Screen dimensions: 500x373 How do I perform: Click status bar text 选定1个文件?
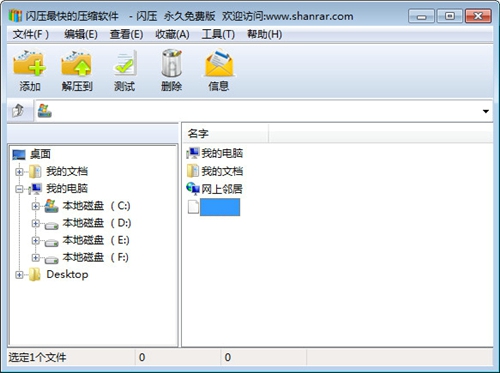click(x=37, y=357)
